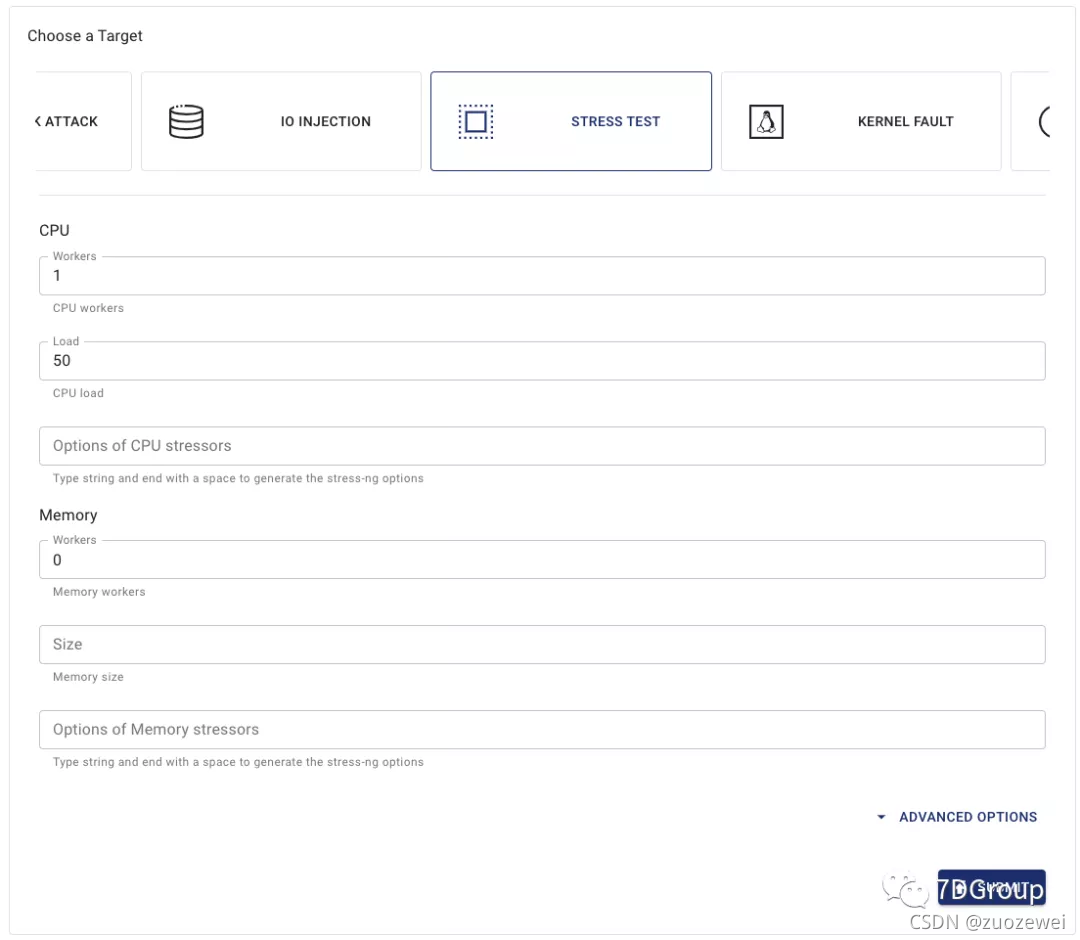Click the 'Memory' section heading
1080x940 pixels.
(x=68, y=515)
